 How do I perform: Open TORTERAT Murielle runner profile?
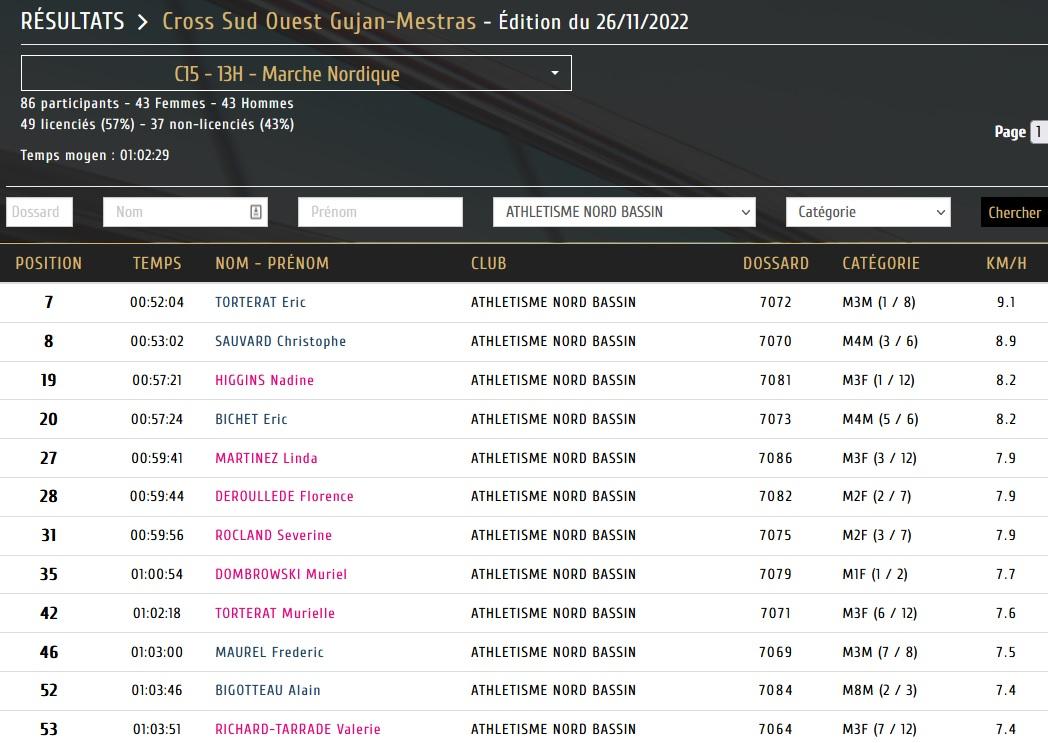pos(275,613)
